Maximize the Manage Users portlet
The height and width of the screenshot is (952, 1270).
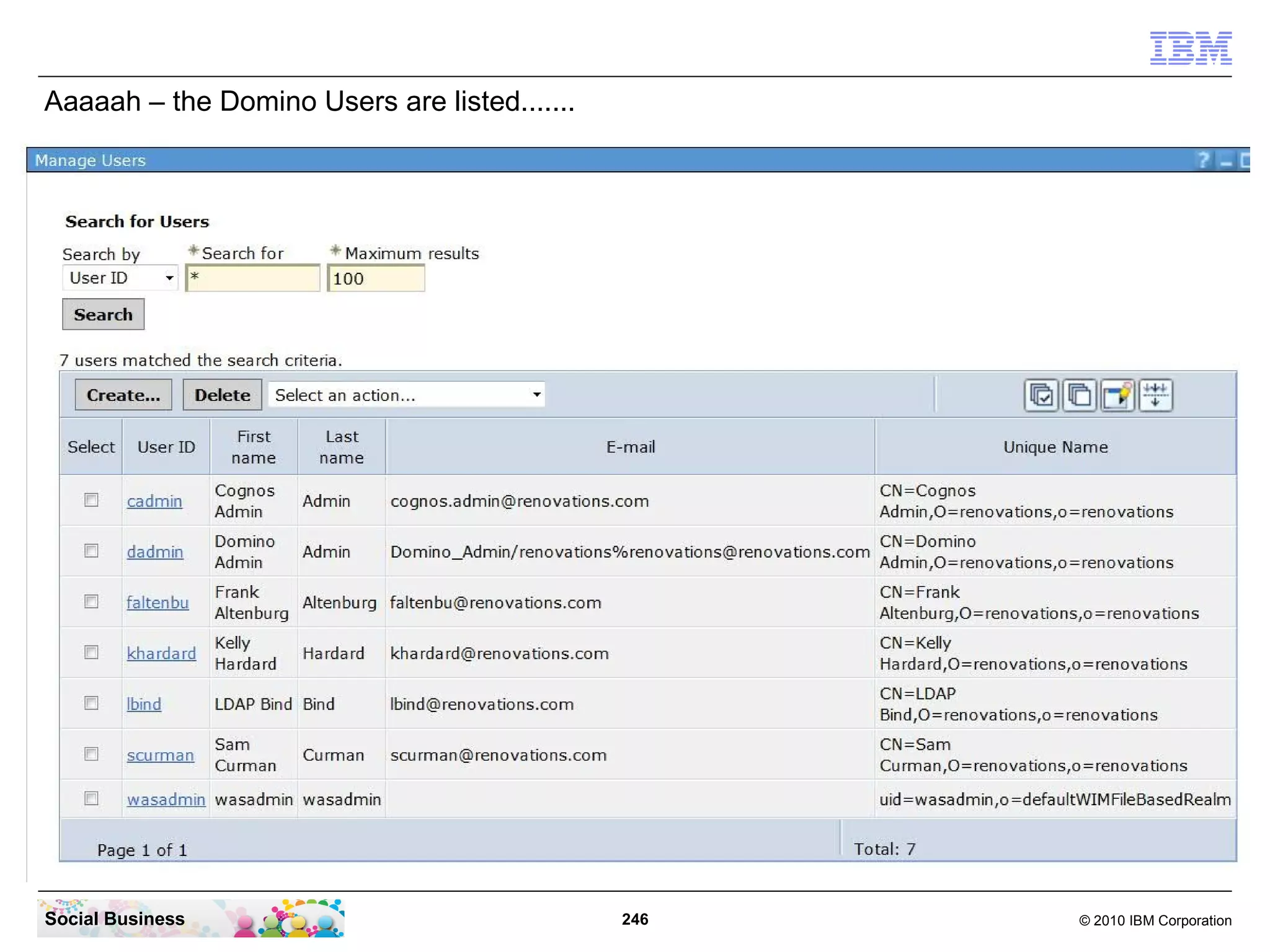tap(1245, 161)
